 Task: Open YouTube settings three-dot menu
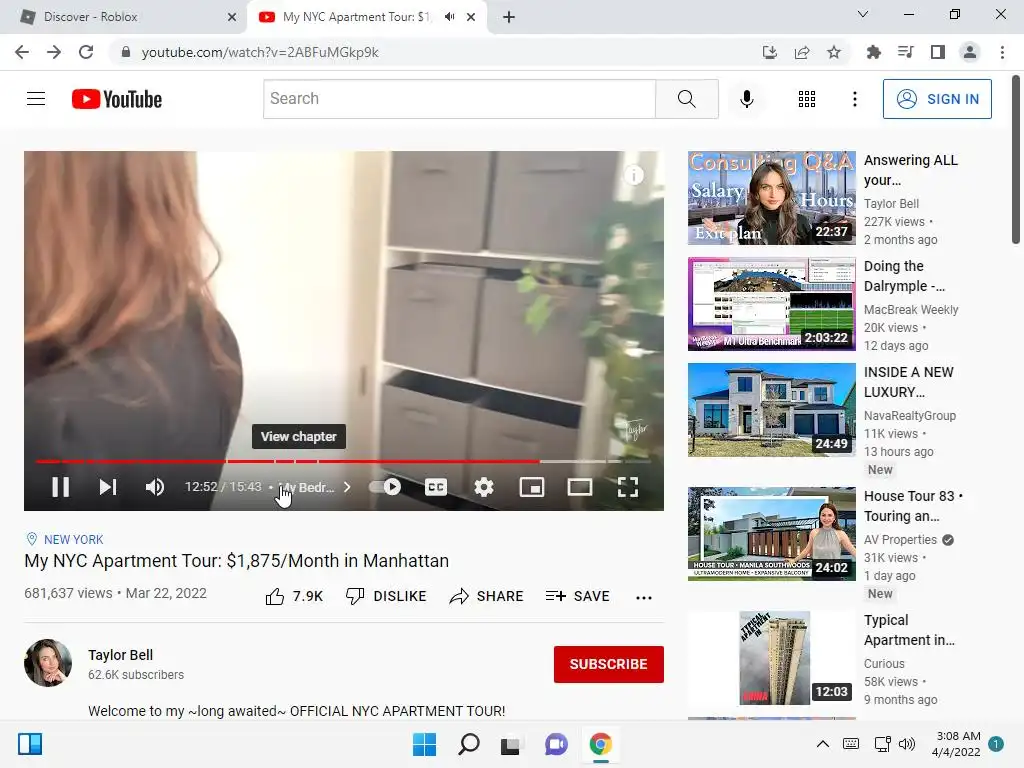point(855,99)
